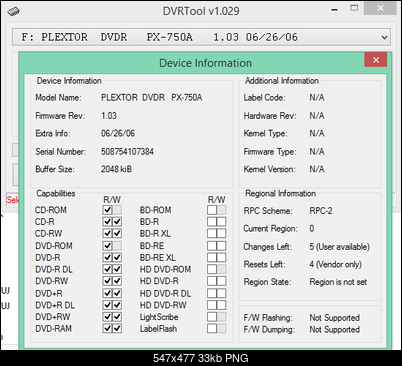Select RPC Scheme value RPC-2

[x=321, y=211]
